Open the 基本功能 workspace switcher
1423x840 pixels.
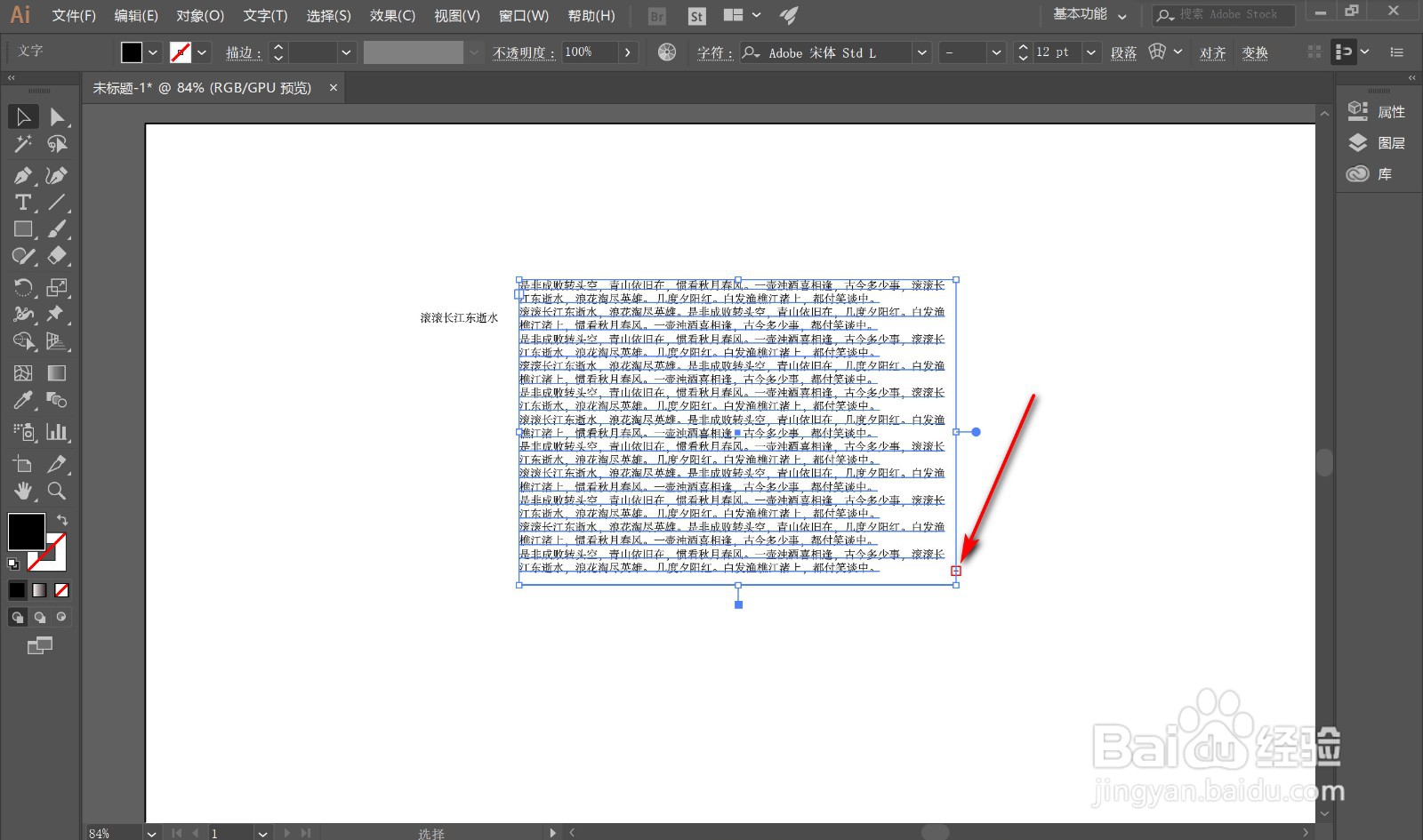(1089, 15)
